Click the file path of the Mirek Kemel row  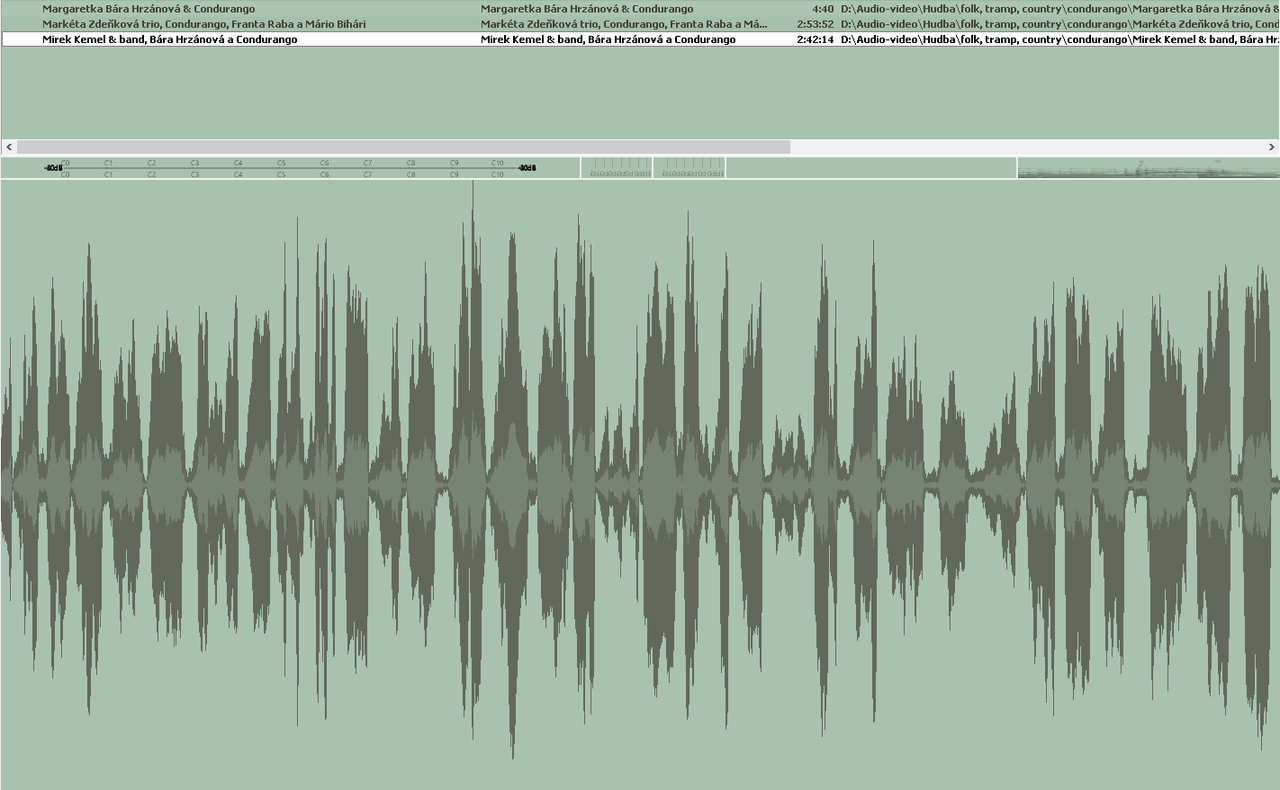[1060, 39]
